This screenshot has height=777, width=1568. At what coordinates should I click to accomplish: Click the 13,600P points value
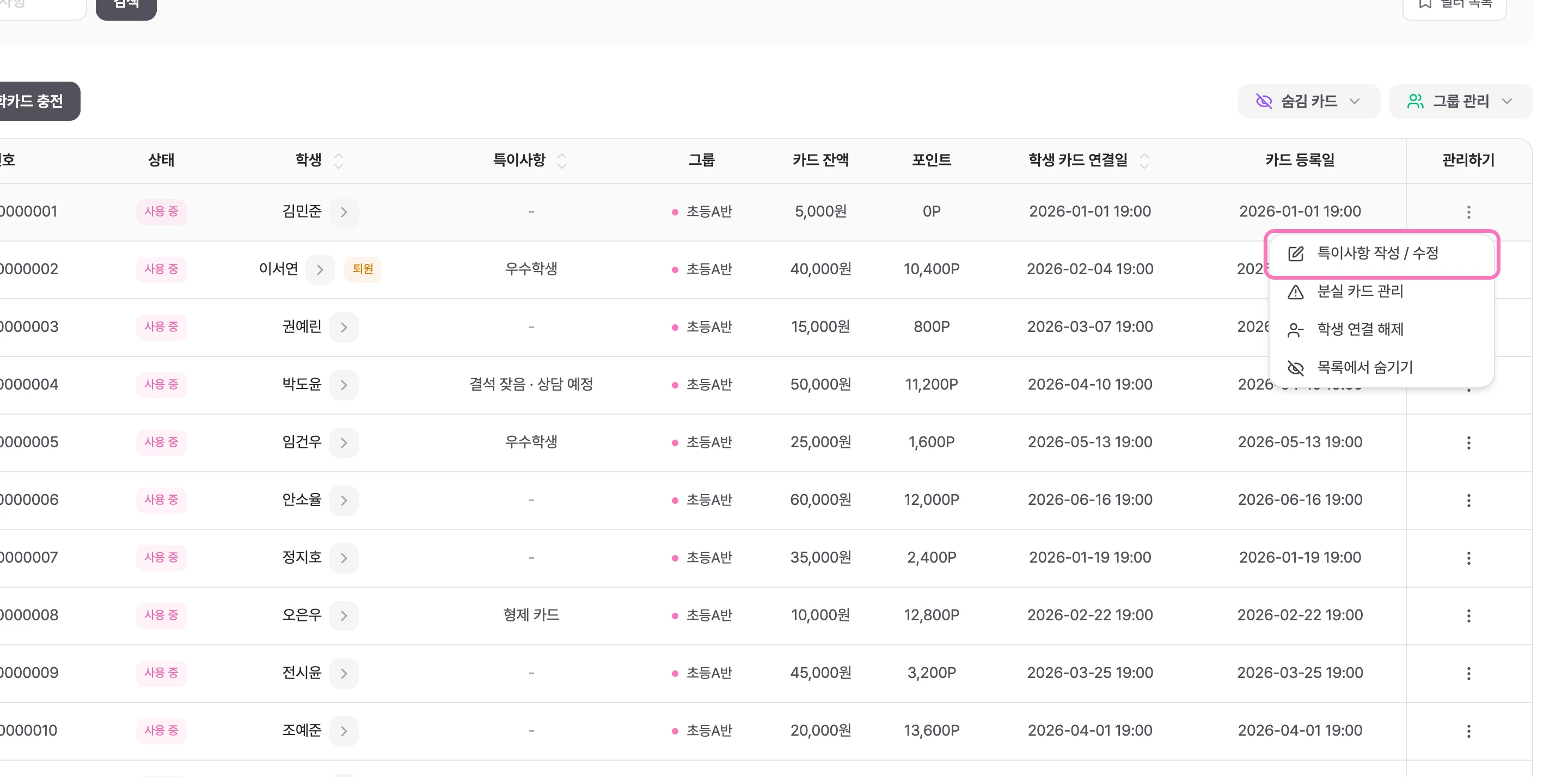932,731
